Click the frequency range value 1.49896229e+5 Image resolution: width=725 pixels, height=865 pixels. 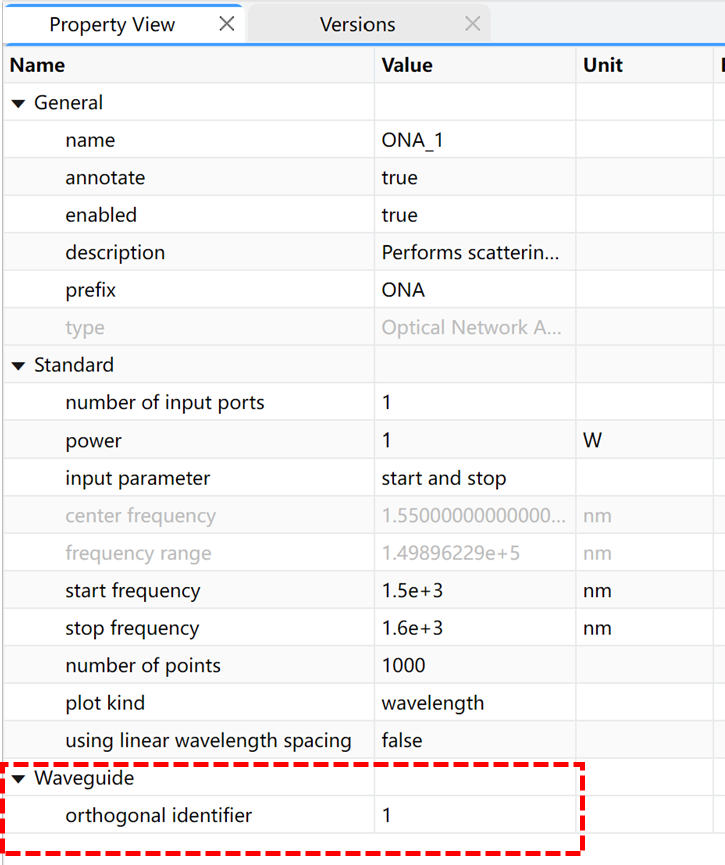(451, 553)
